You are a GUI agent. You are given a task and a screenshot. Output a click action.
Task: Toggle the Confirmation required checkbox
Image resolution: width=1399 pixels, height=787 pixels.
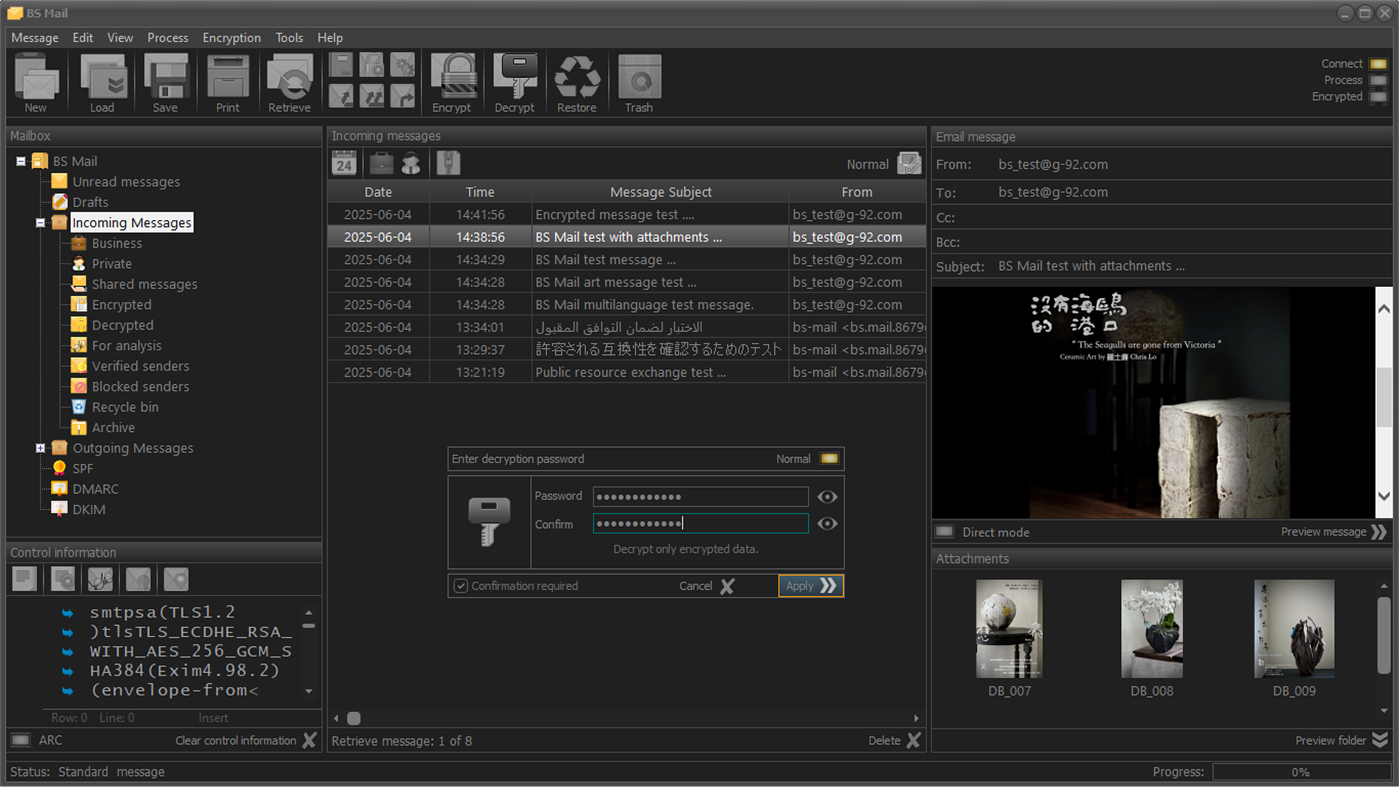coord(461,586)
